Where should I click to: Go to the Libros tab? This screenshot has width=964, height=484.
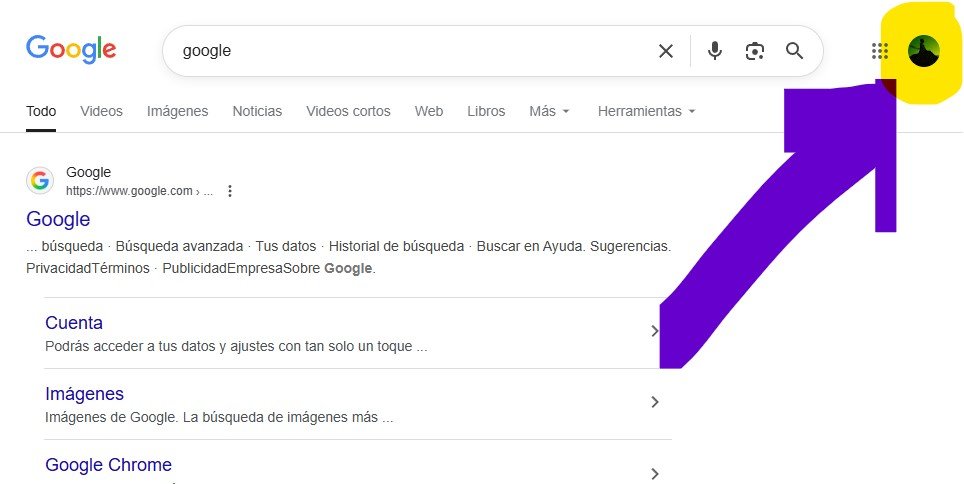point(486,111)
